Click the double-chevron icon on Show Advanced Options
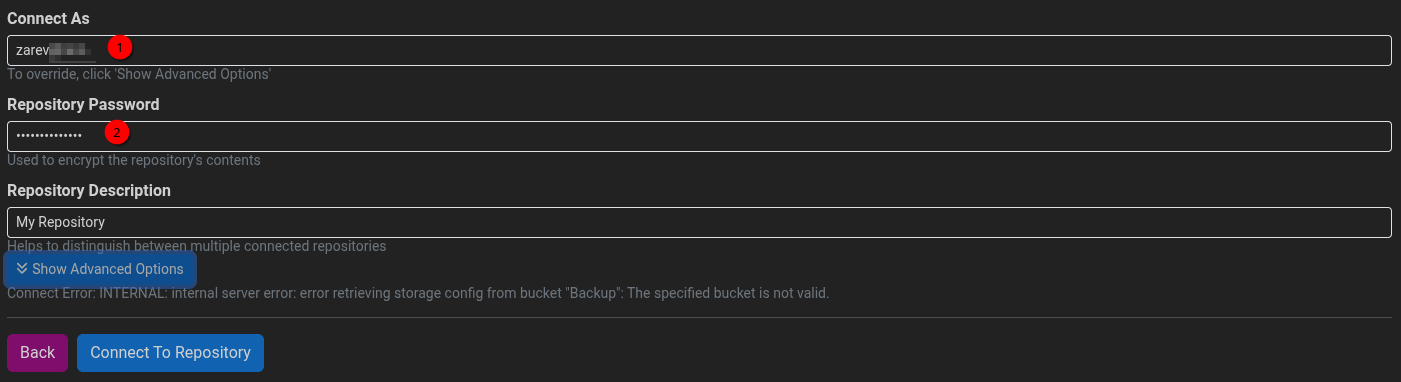The image size is (1401, 382). pyautogui.click(x=22, y=269)
